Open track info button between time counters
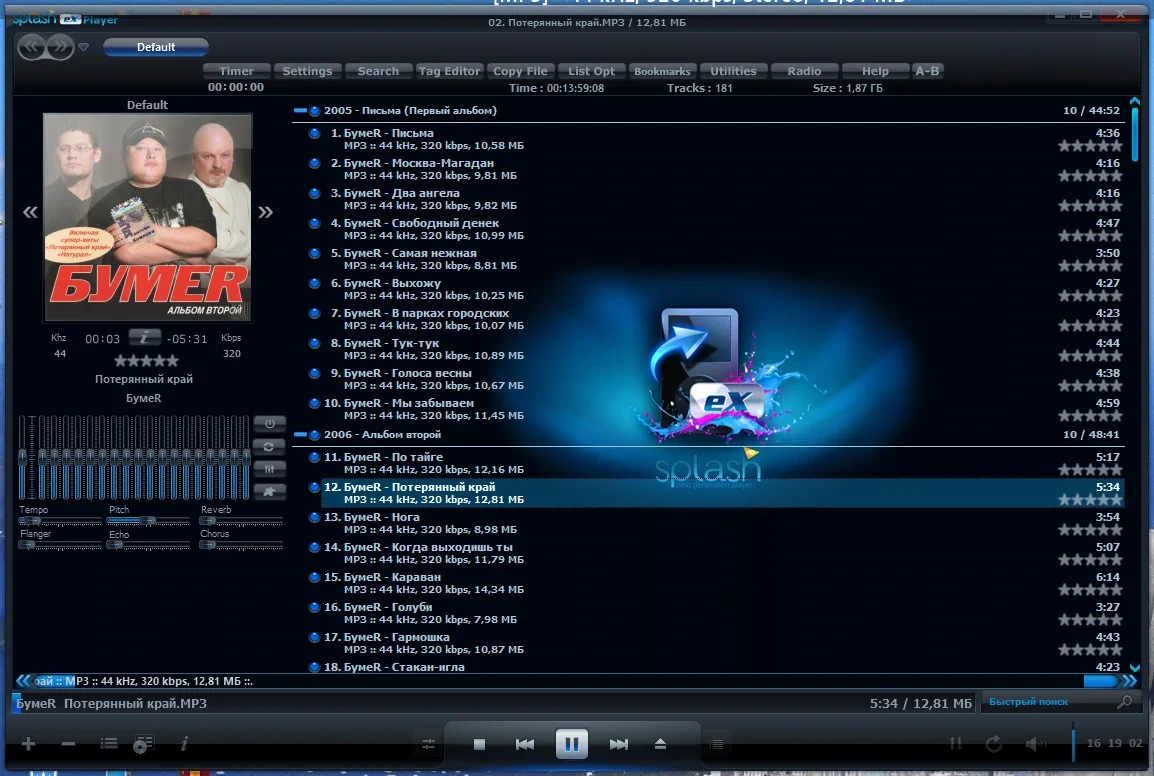This screenshot has height=776, width=1154. pos(144,337)
